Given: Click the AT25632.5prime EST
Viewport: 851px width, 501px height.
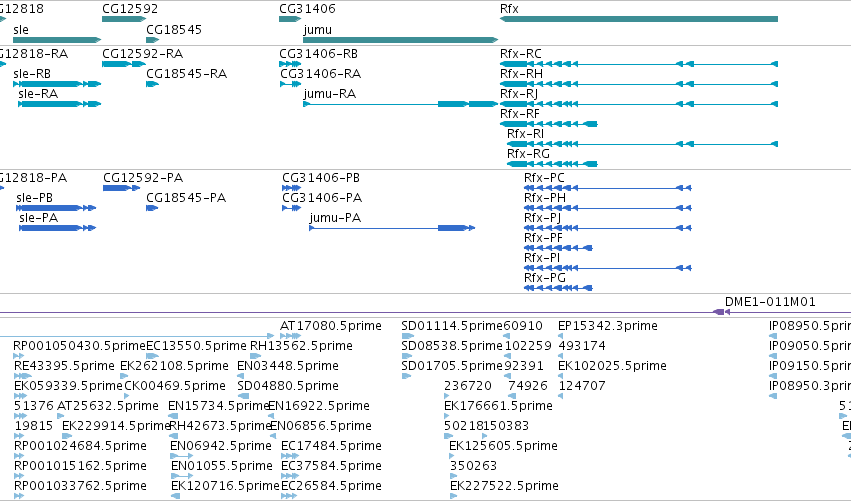Looking at the screenshot, I should click(x=107, y=407).
